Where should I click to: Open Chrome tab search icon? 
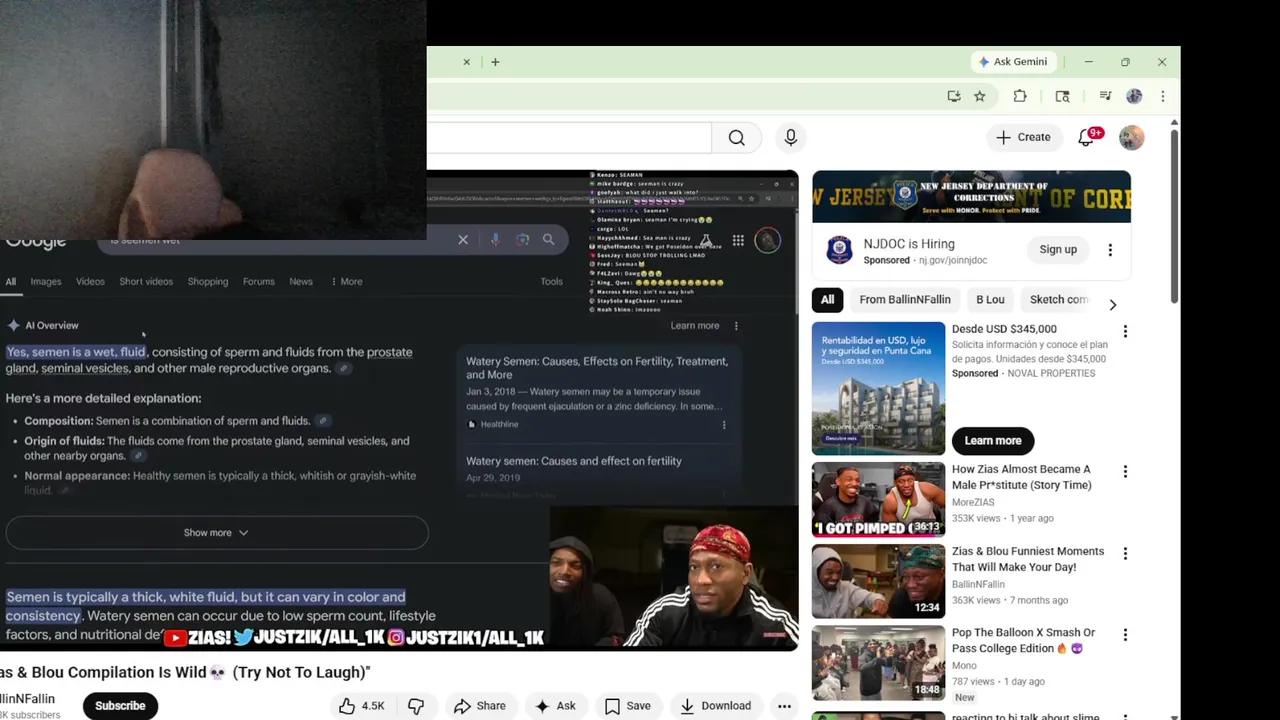click(1062, 96)
